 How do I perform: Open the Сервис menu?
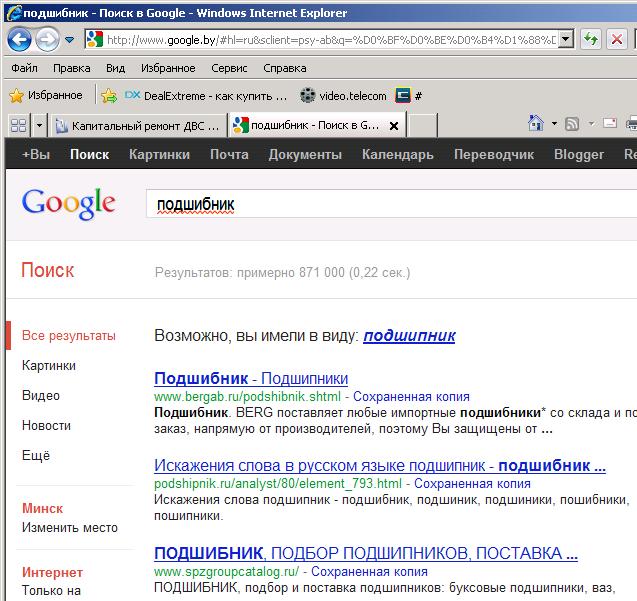coord(229,68)
